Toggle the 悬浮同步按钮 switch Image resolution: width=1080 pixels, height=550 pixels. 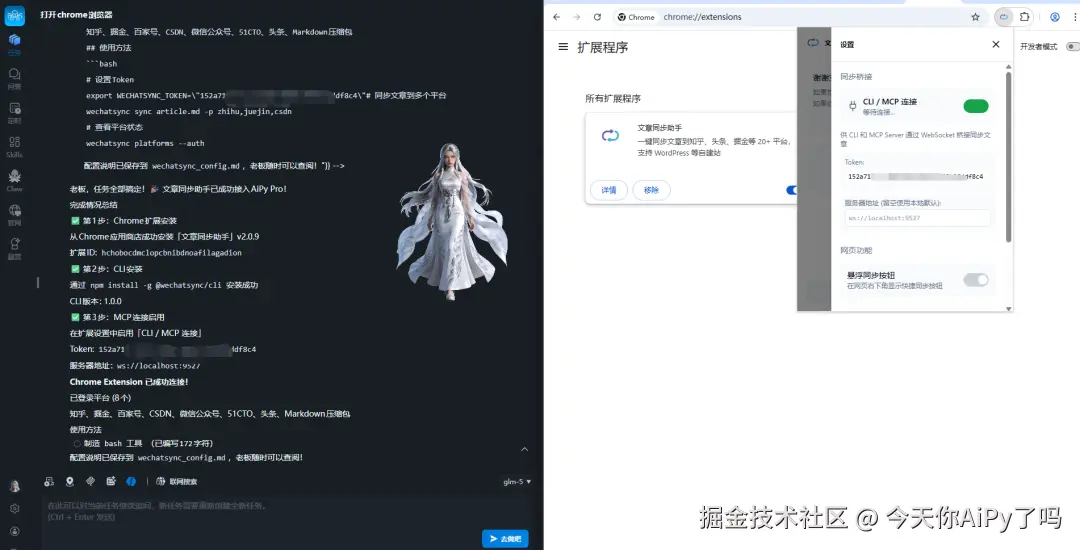click(975, 279)
